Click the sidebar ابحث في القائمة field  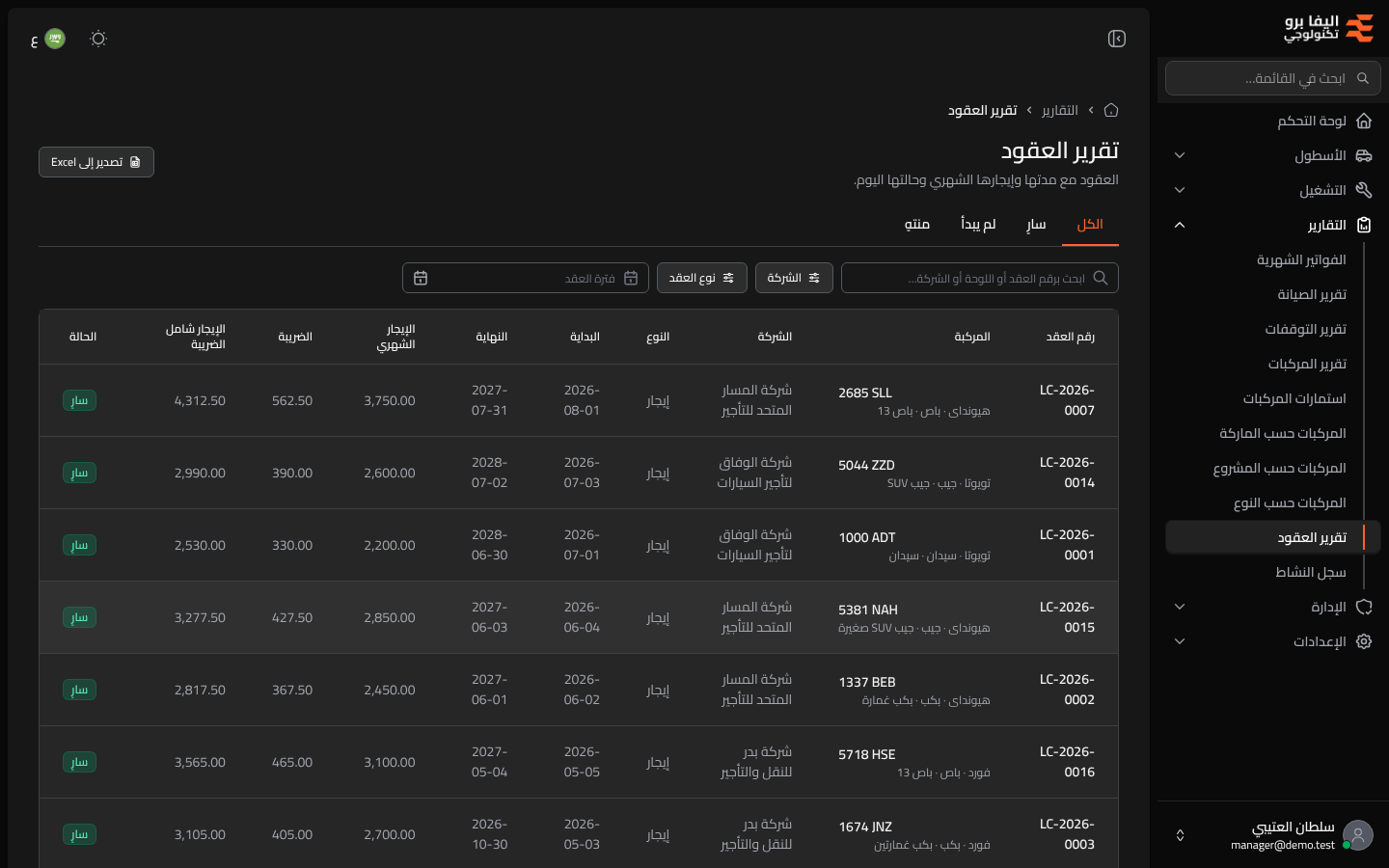(x=1273, y=78)
